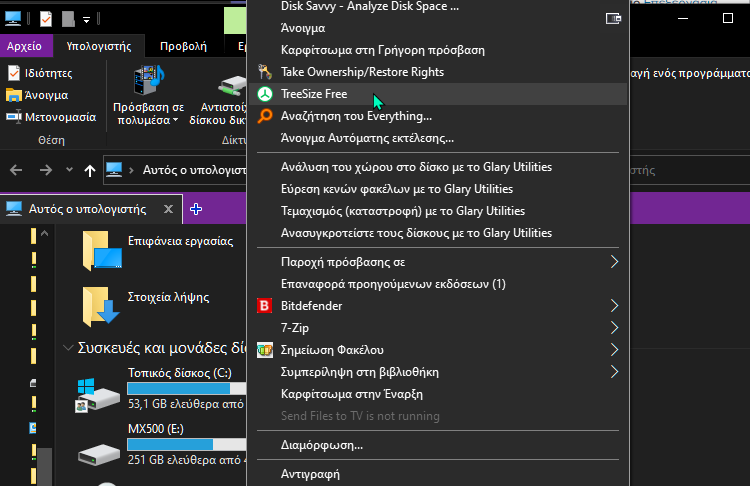Choose Αντιγραφή in context menu
This screenshot has height=486, width=750.
pyautogui.click(x=438, y=474)
